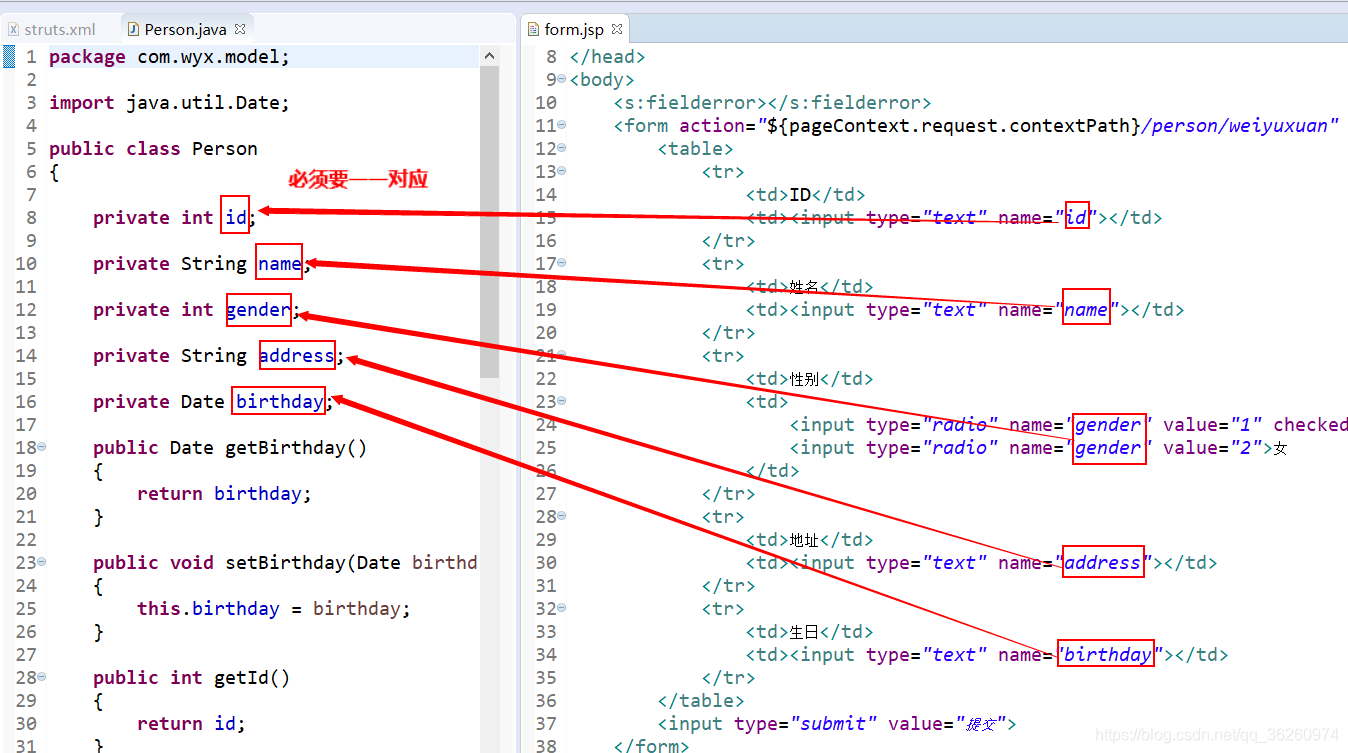Collapse the tr block at line 32

pos(562,608)
